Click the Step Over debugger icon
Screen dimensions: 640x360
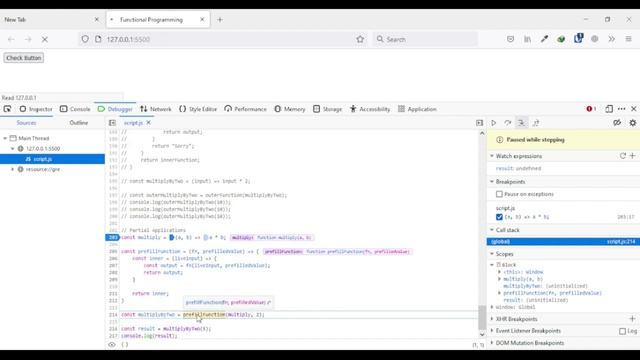(x=507, y=123)
